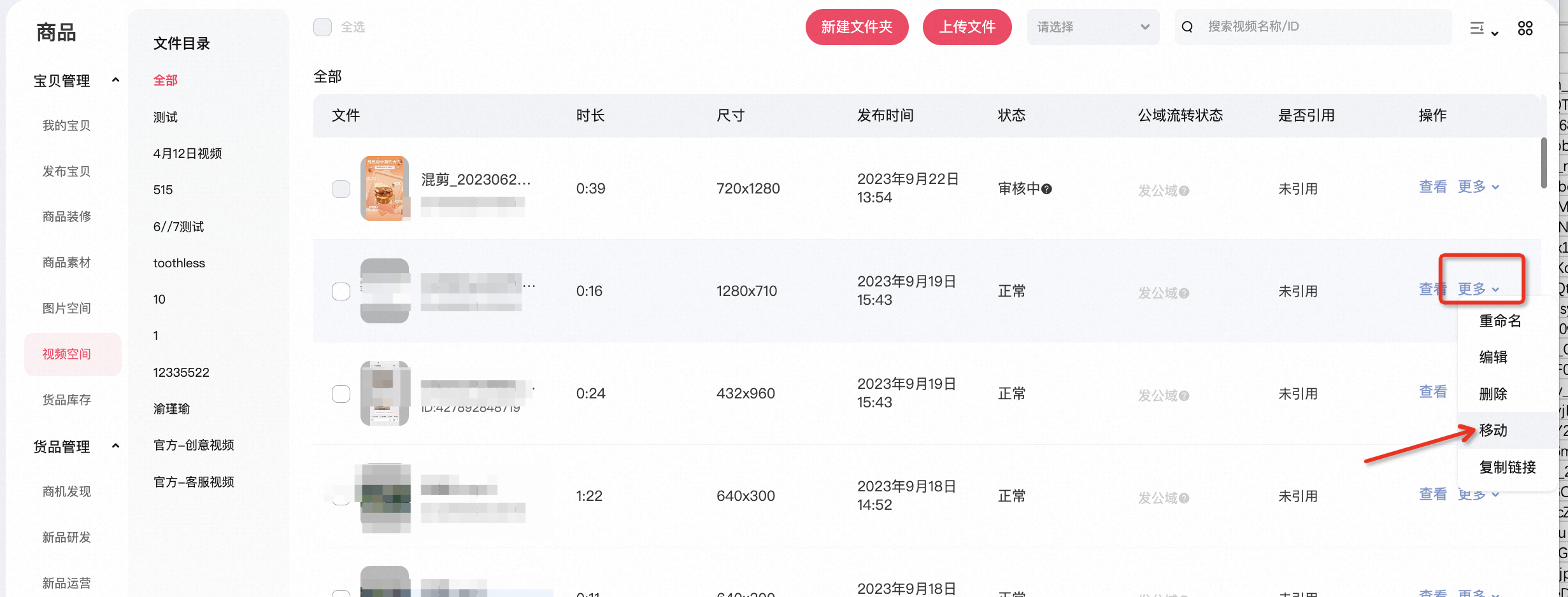Select the 渝瑾瑜 folder
Screen dimensions: 1568x597
(171, 409)
